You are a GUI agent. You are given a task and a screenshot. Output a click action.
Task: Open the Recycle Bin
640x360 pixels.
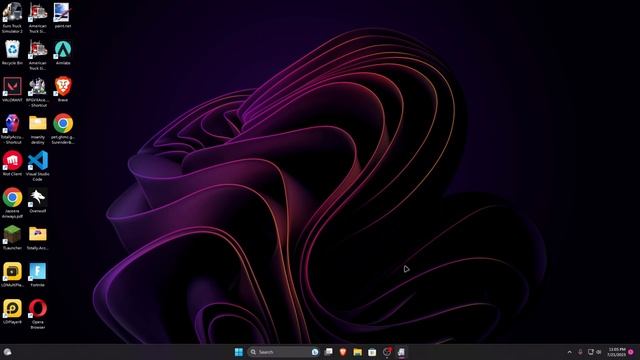12,53
